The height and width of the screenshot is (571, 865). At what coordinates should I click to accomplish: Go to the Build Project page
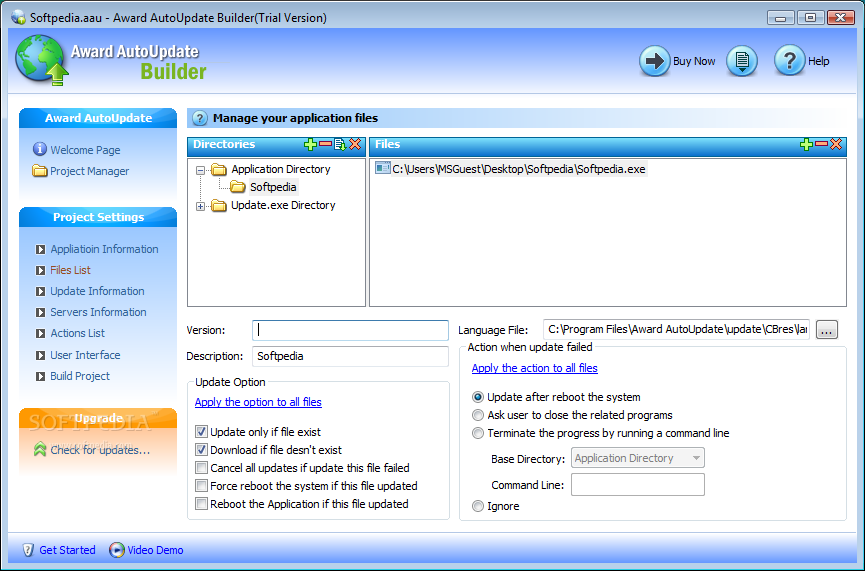click(x=80, y=376)
